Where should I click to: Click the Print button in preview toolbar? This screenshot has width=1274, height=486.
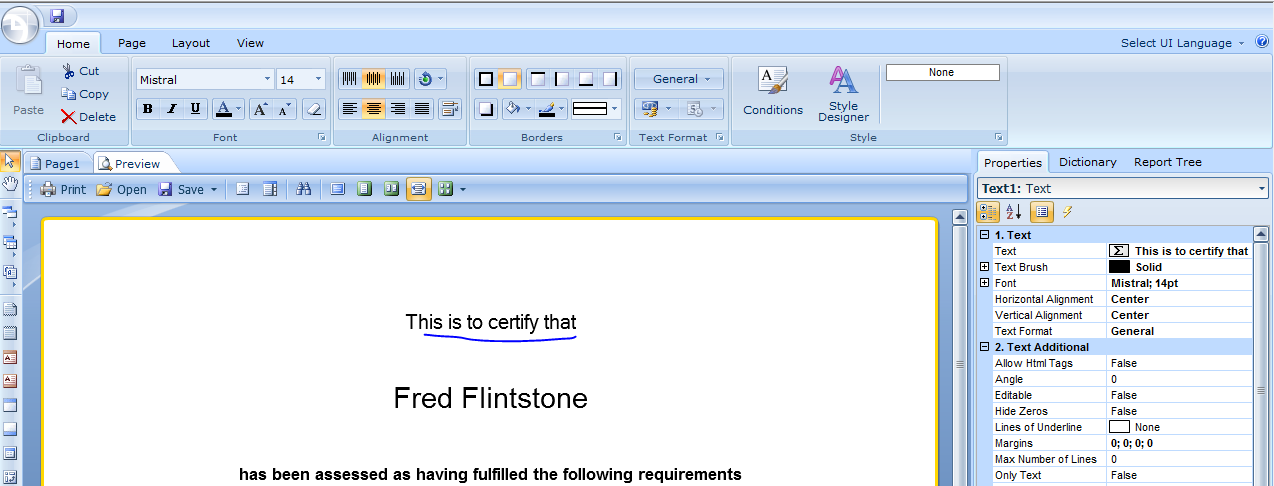pyautogui.click(x=63, y=189)
